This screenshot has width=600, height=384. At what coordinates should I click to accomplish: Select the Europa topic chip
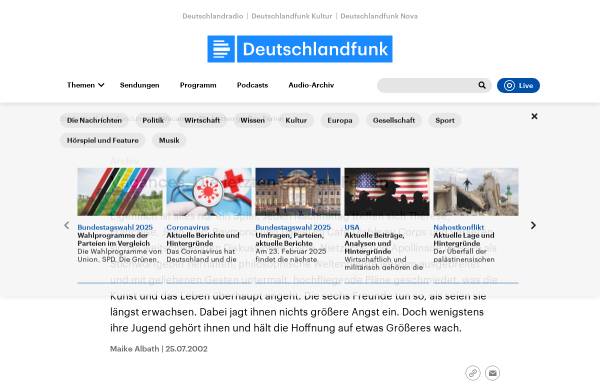tap(340, 120)
